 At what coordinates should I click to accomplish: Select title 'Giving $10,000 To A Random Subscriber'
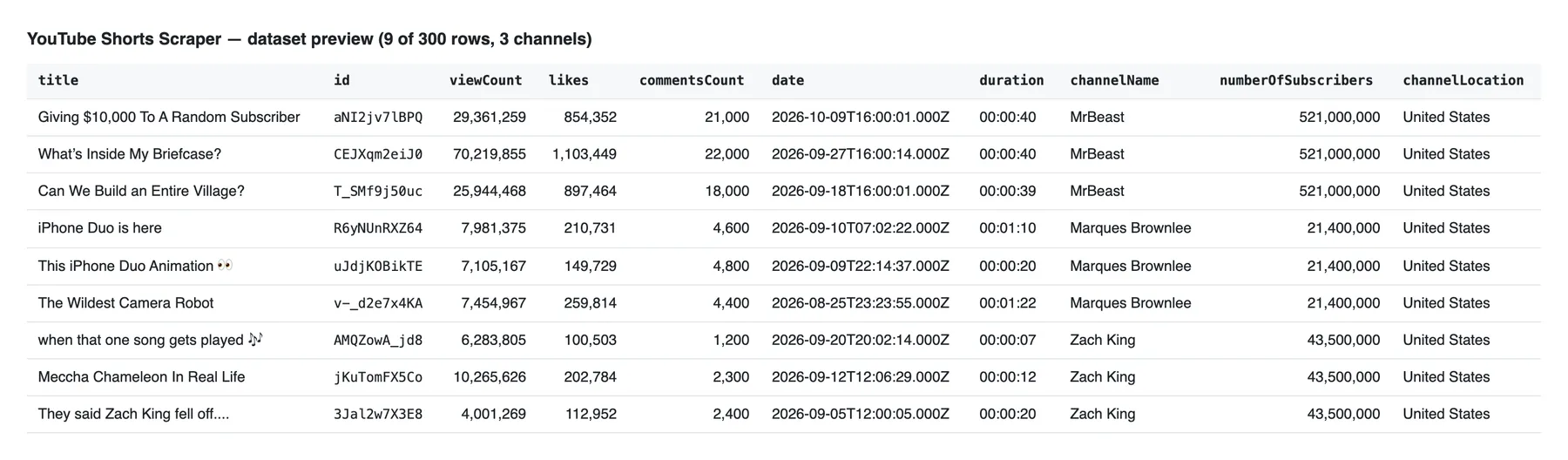click(x=169, y=117)
